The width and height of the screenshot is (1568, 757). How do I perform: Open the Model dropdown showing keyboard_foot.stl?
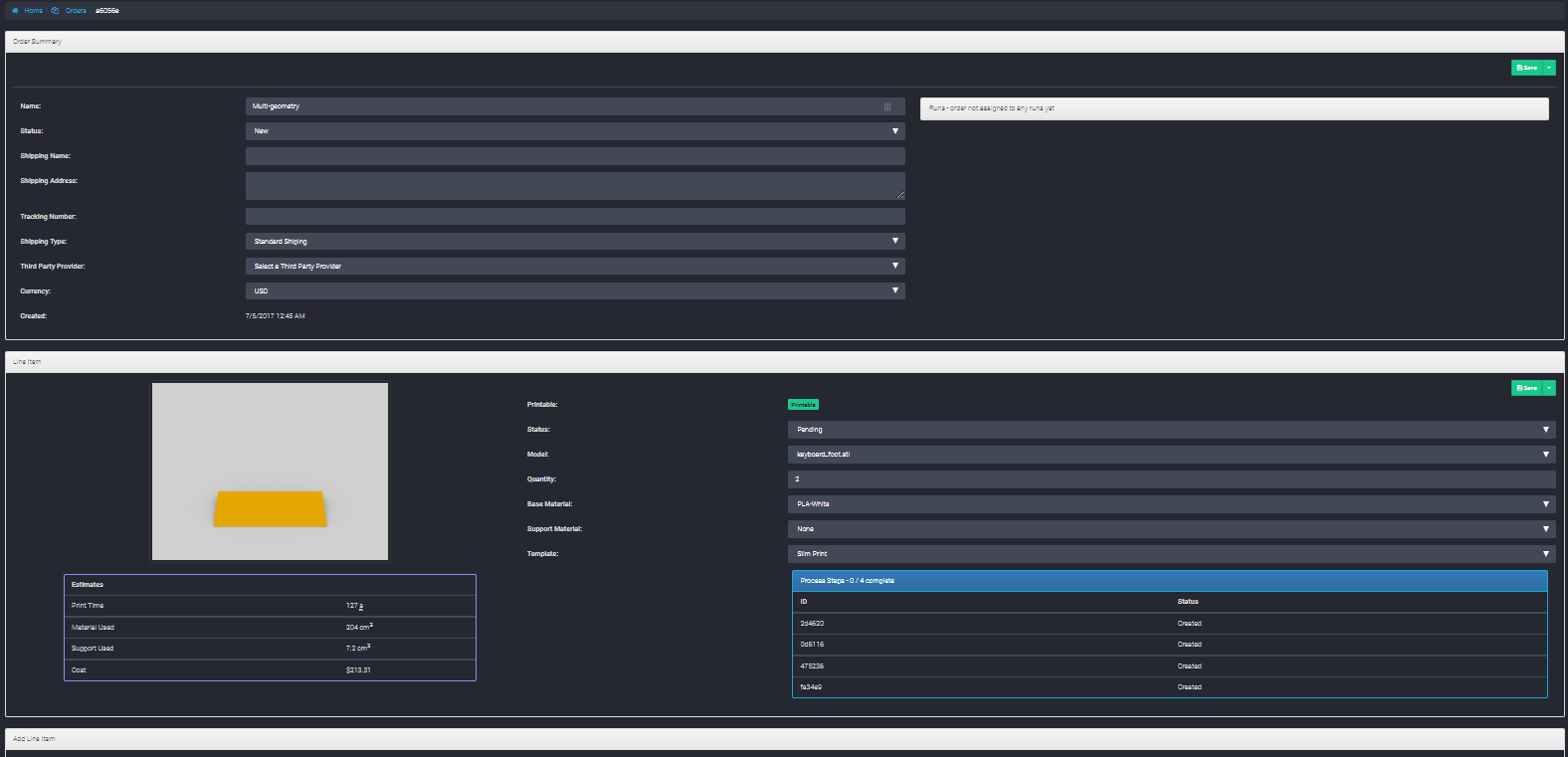1171,455
